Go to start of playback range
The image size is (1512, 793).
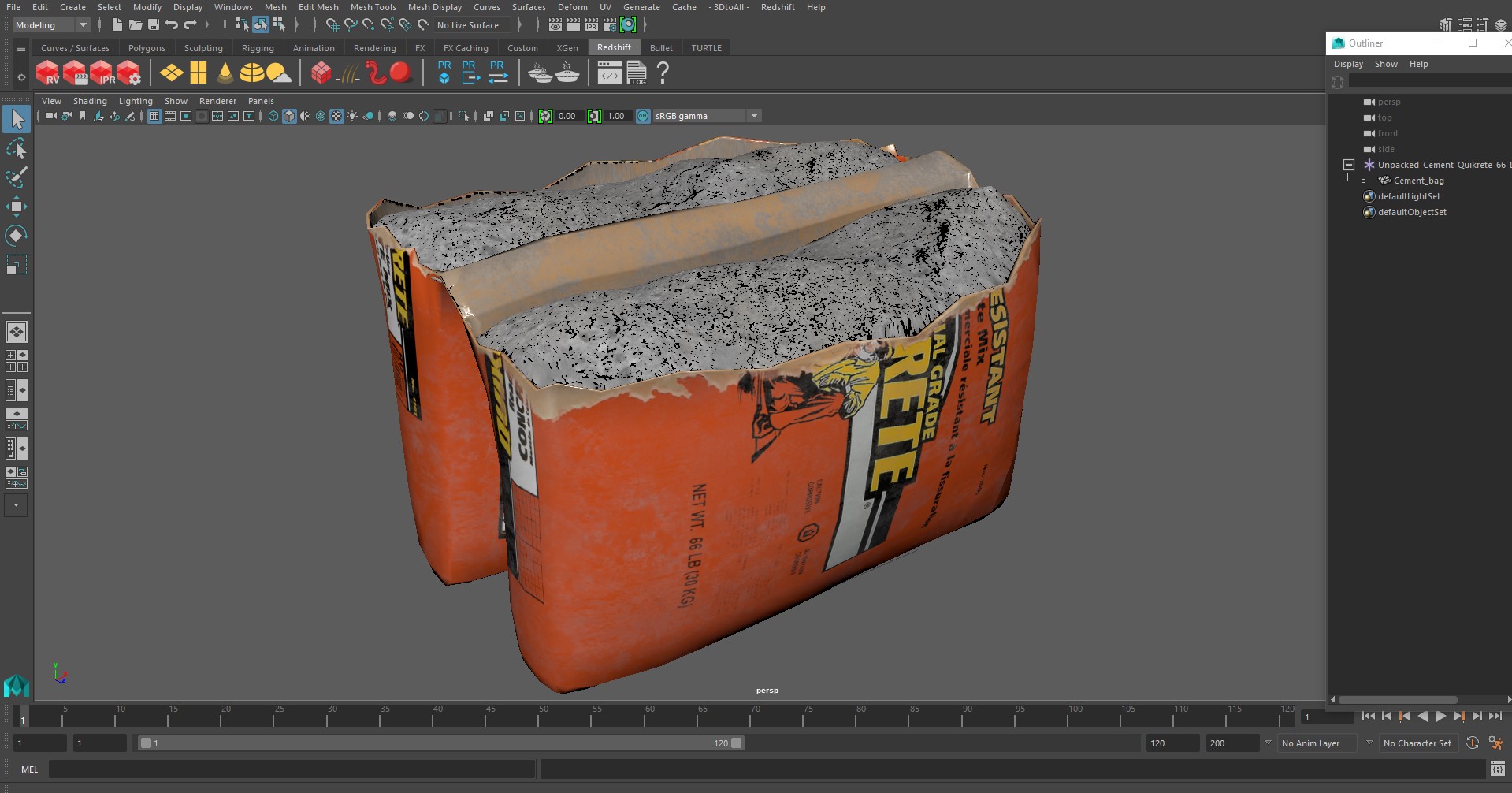pos(1368,716)
